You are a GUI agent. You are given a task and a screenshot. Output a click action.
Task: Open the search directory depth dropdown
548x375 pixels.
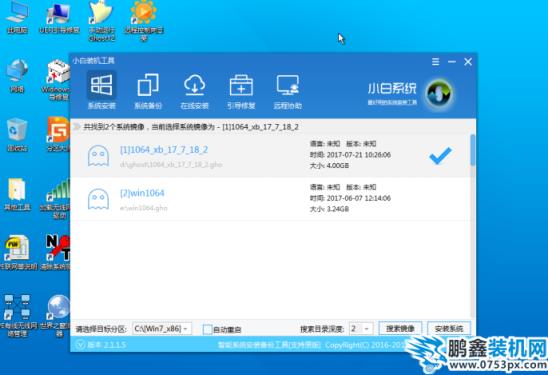point(361,329)
